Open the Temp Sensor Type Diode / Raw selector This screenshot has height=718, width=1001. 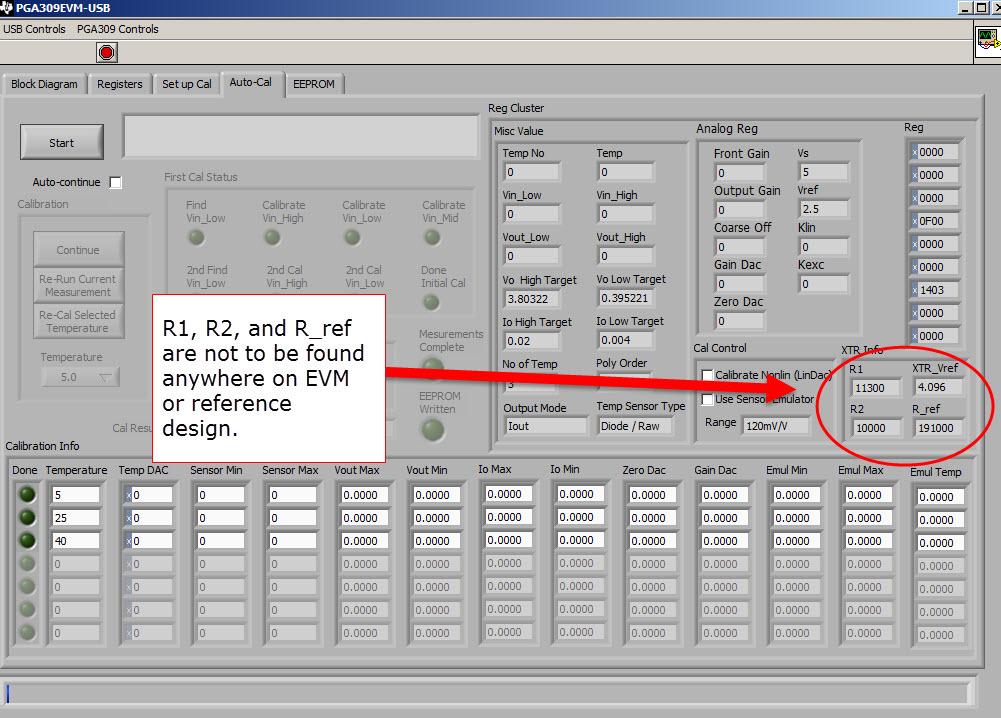pyautogui.click(x=635, y=426)
